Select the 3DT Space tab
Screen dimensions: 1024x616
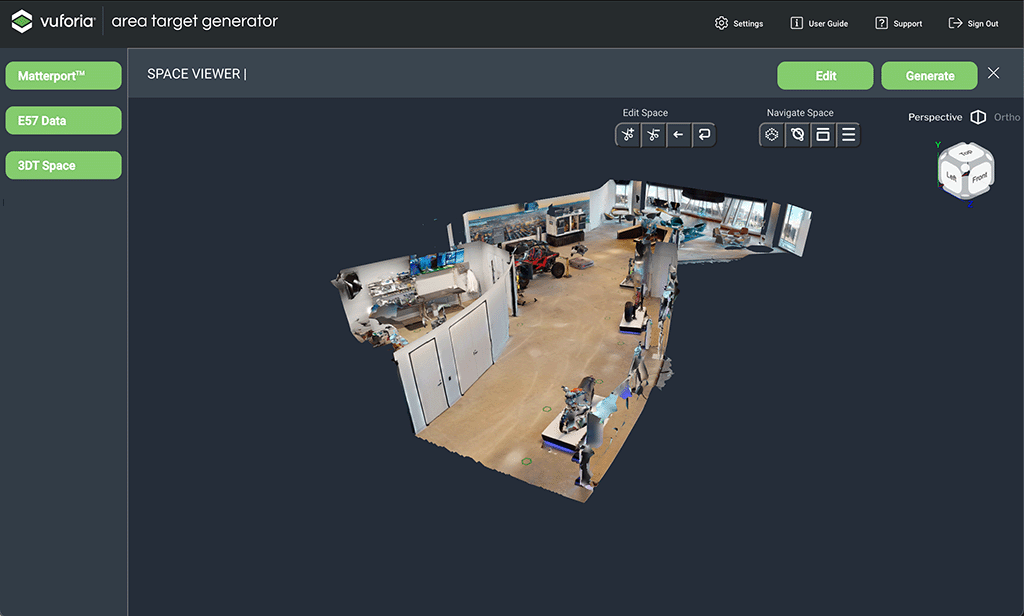click(x=63, y=166)
